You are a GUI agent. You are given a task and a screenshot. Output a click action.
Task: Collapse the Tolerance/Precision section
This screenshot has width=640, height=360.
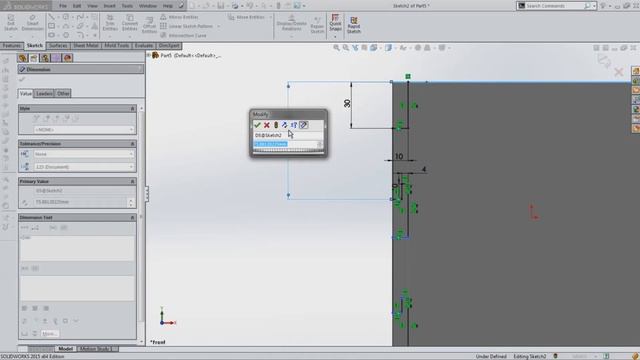(132, 144)
